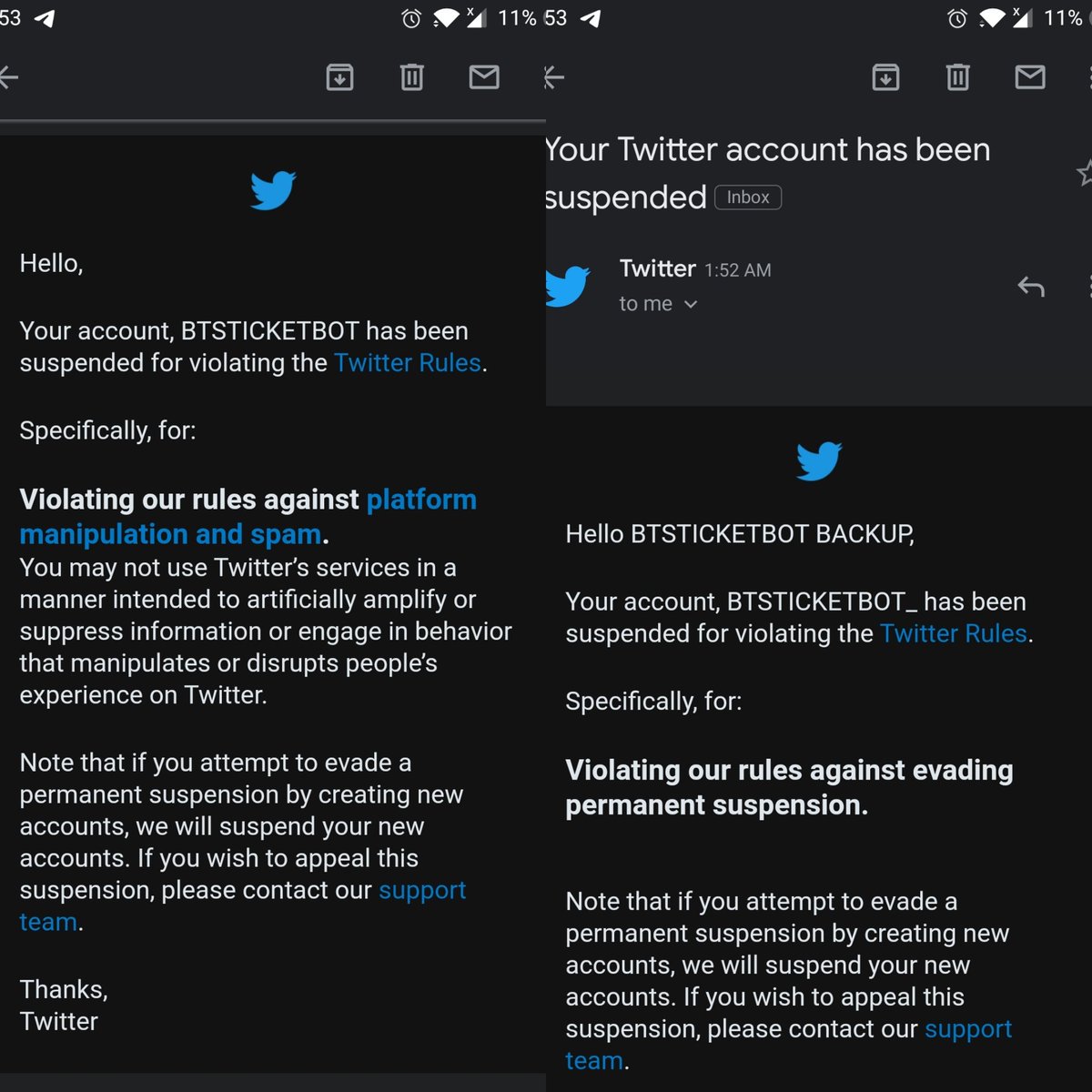
Task: Tap the Twitter bird logo in left email
Action: click(x=273, y=190)
